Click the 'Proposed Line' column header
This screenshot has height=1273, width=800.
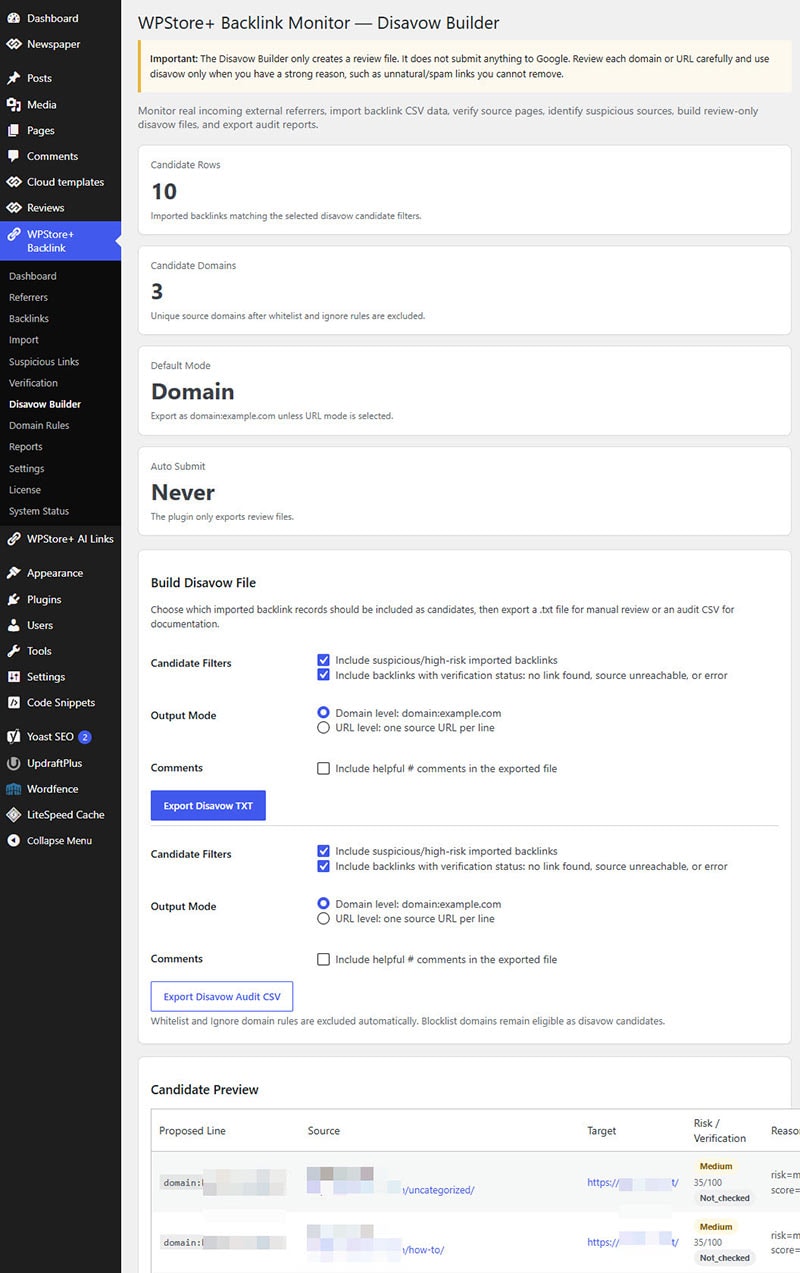coord(193,1131)
